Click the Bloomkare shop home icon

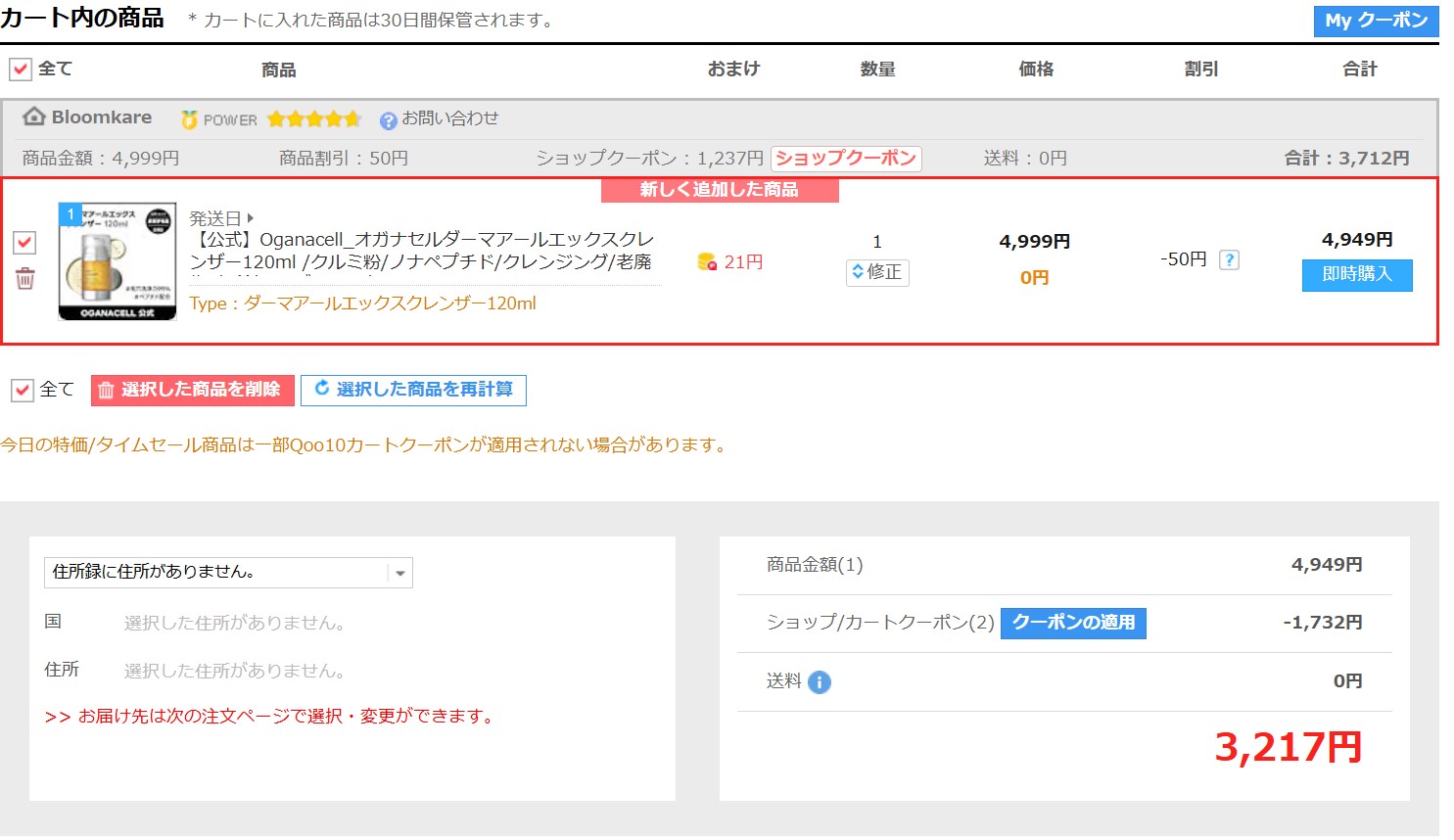coord(34,117)
